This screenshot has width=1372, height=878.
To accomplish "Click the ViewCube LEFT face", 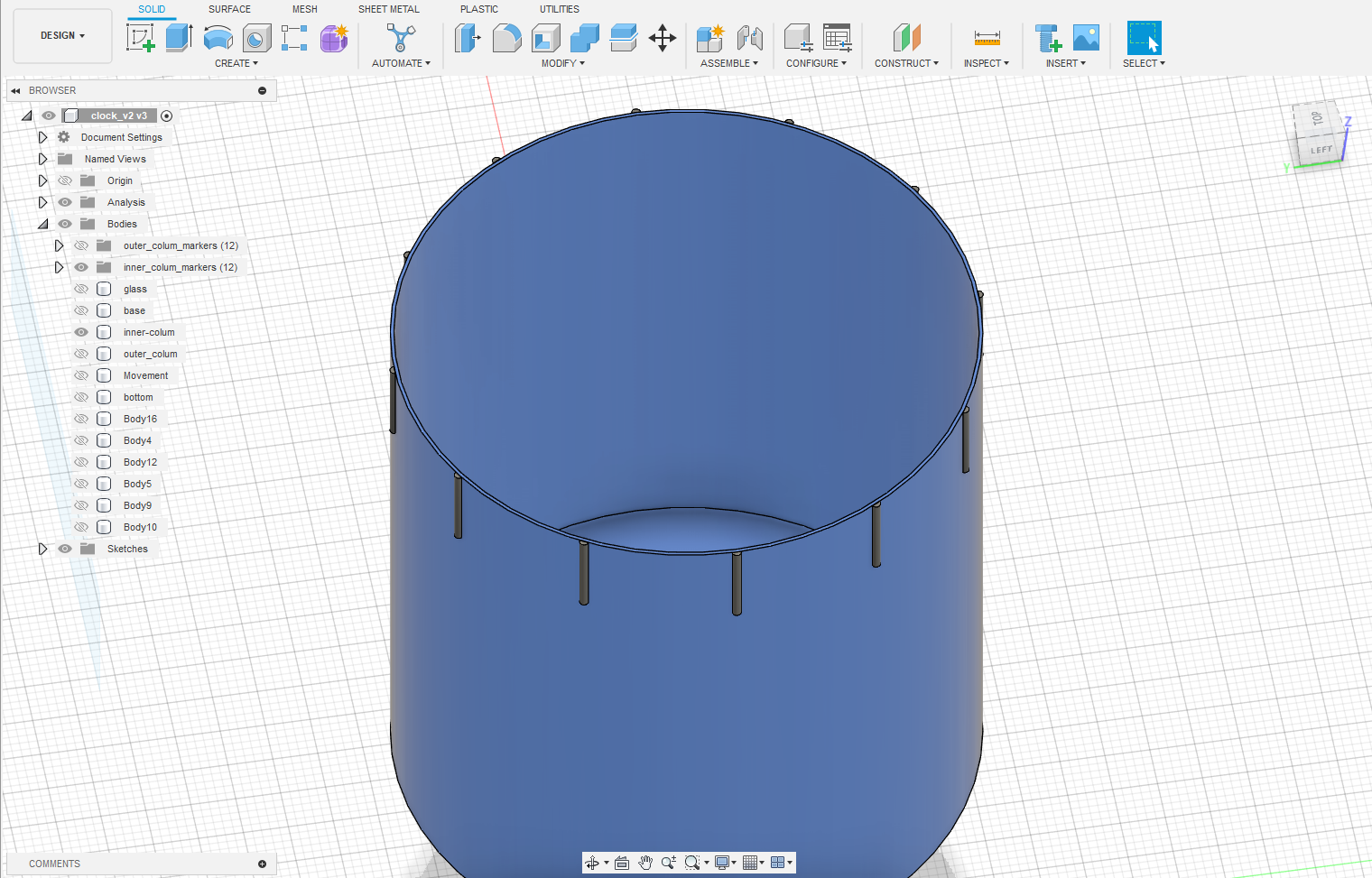I will (1321, 150).
